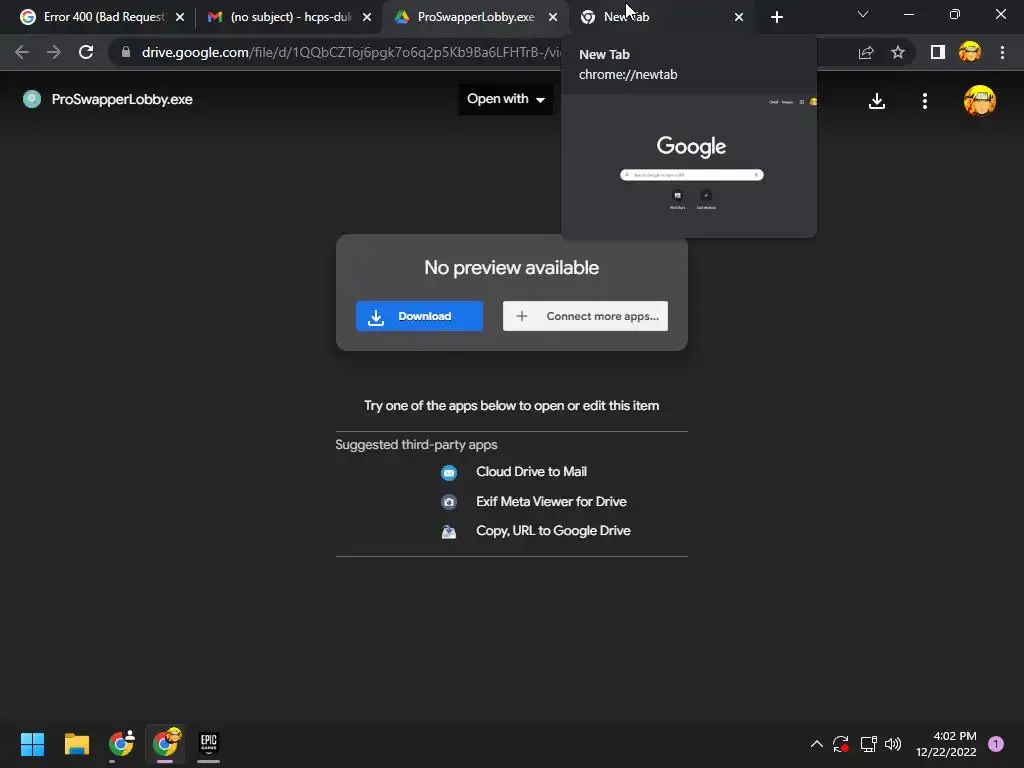Click the Copy URL to Drive icon
The image size is (1024, 768).
pyautogui.click(x=449, y=532)
